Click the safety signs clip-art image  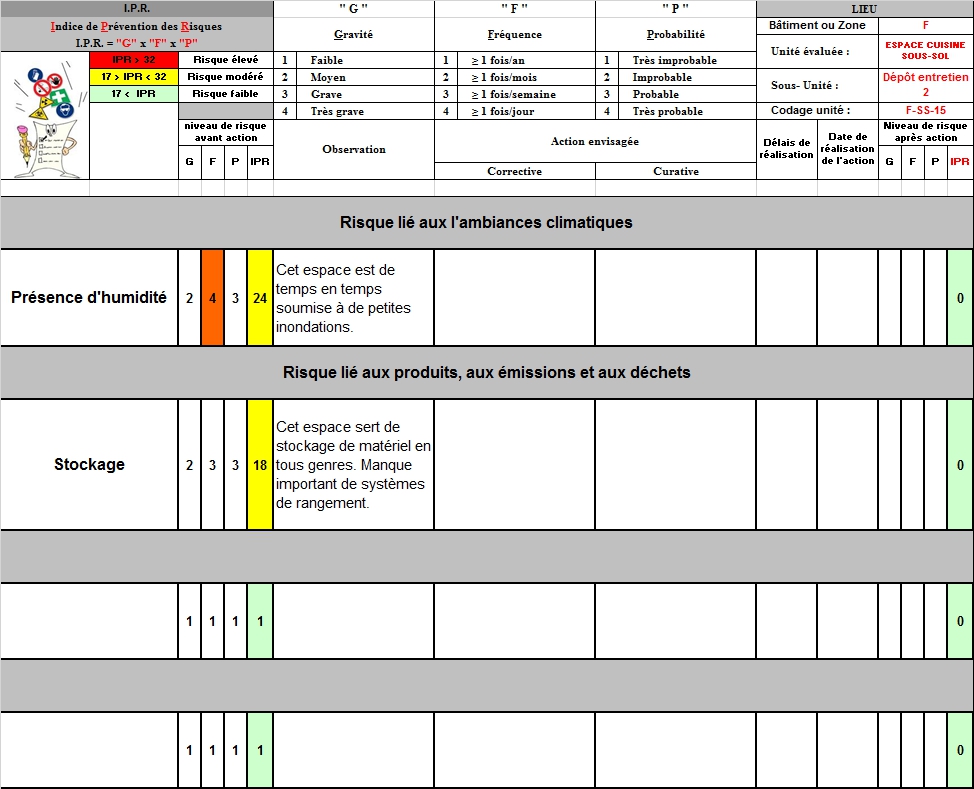click(44, 115)
